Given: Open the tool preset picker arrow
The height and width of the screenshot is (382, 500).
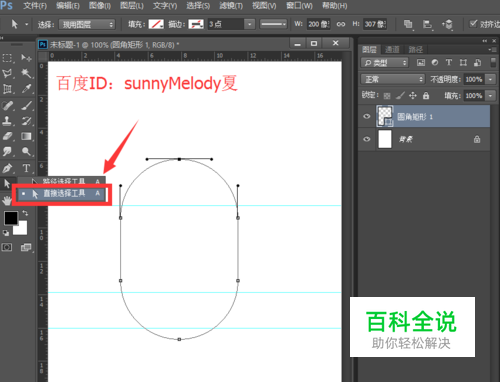Looking at the screenshot, I should (x=26, y=24).
